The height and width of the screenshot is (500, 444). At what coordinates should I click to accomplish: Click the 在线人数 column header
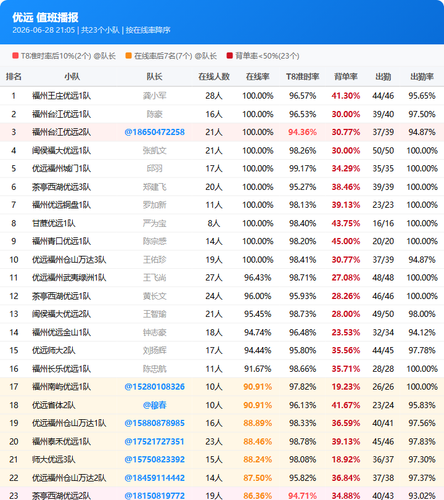coord(214,77)
